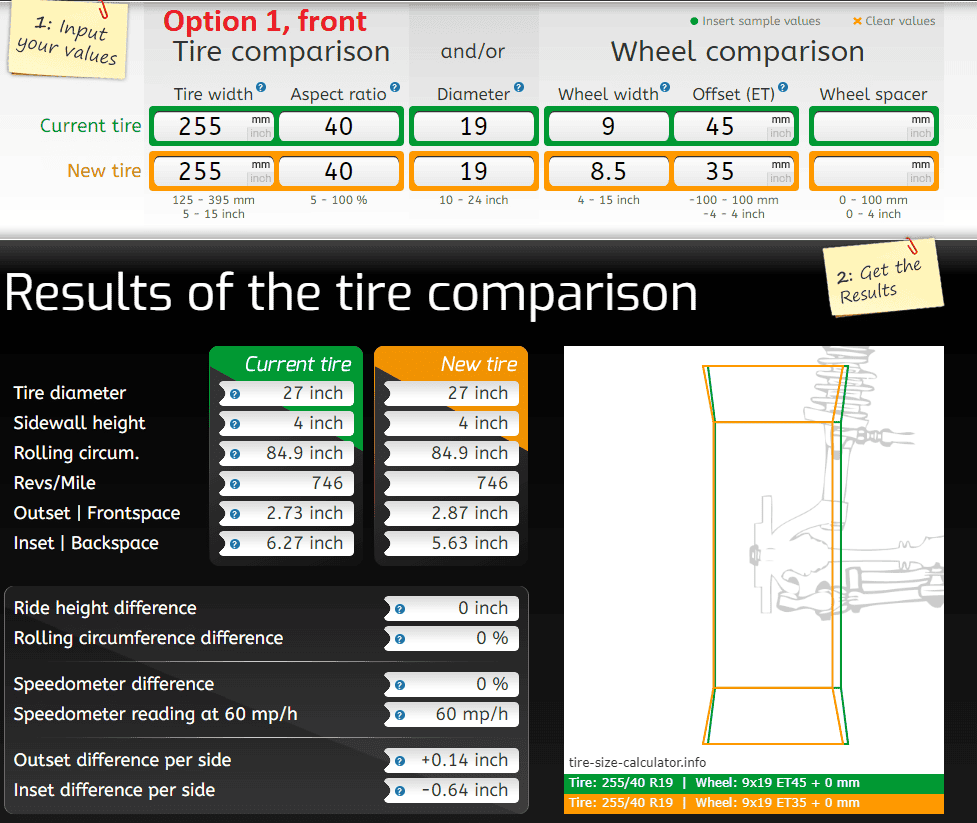Show help for Rolling circumference difference
This screenshot has width=977, height=823.
pyautogui.click(x=400, y=639)
